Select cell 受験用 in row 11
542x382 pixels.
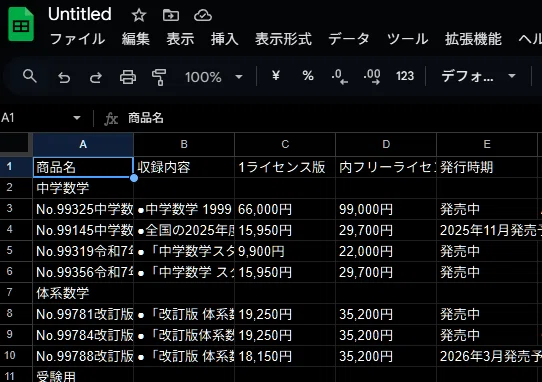[x=83, y=375]
